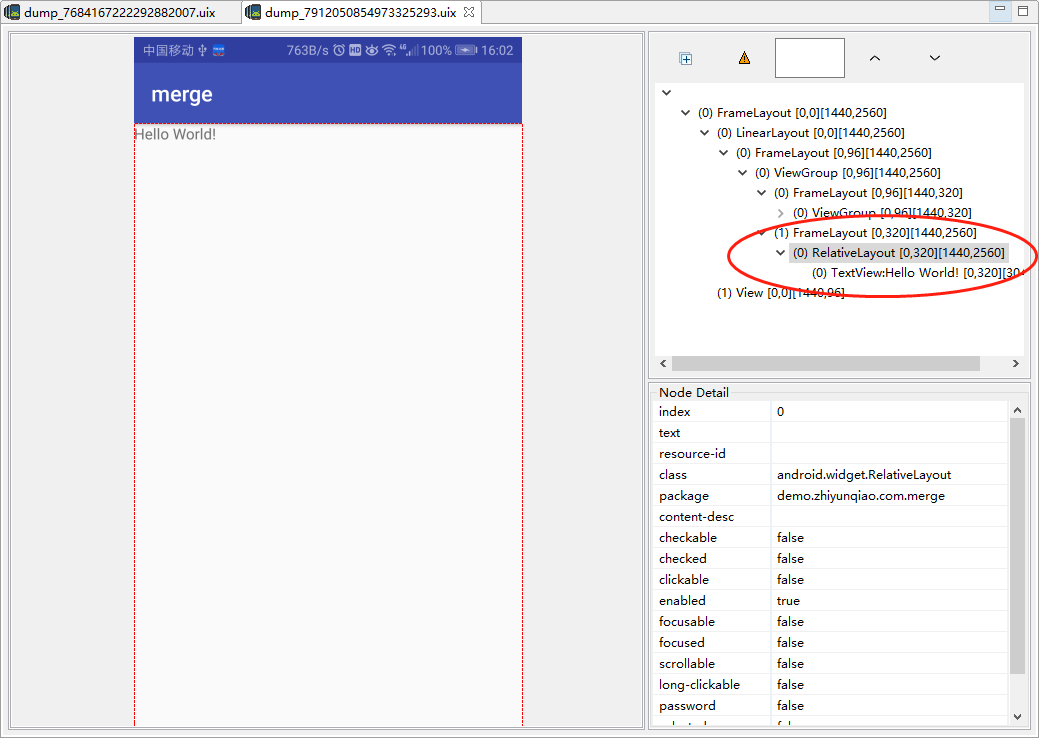Click the battery icon in device status bar

(x=466, y=50)
